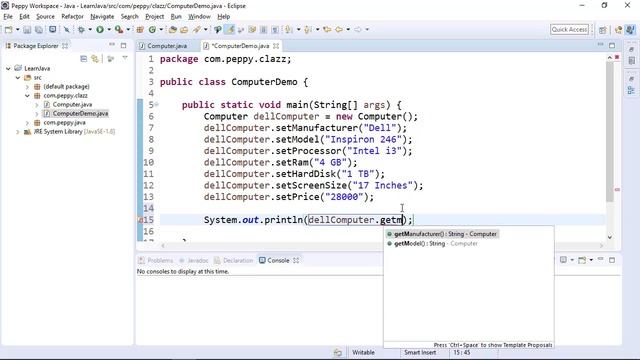Click the Save All toolbar icon
The height and width of the screenshot is (360, 640).
coord(39,30)
